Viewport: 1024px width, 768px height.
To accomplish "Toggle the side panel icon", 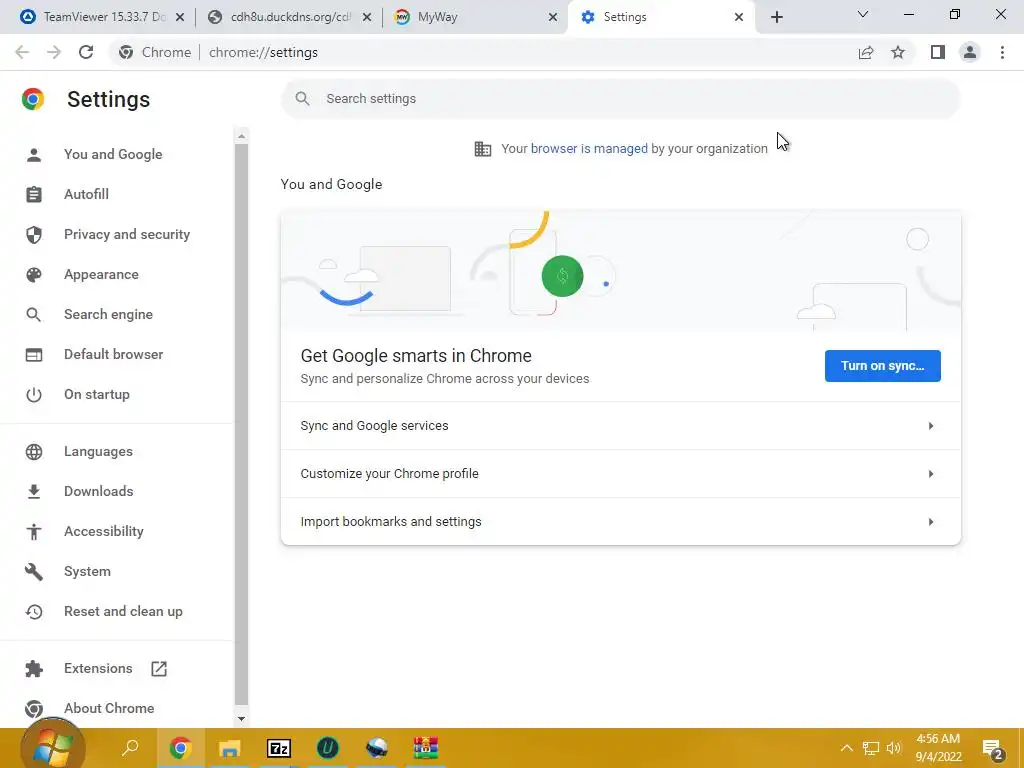I will click(x=938, y=52).
